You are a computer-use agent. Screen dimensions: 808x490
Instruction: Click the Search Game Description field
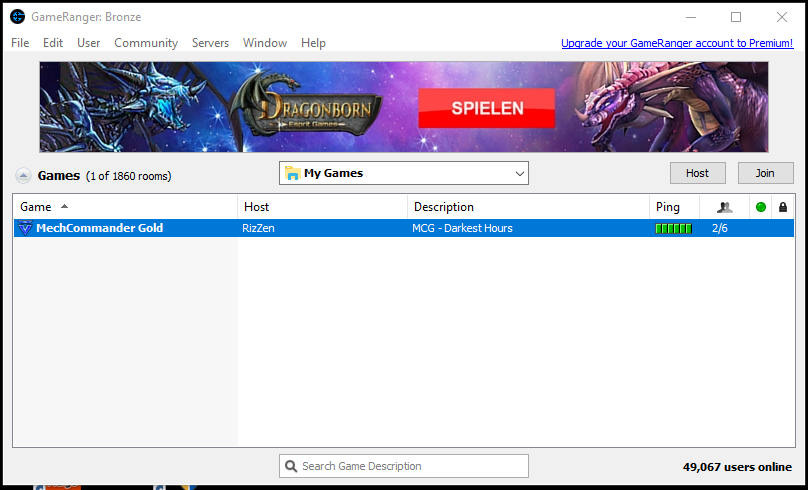click(404, 466)
